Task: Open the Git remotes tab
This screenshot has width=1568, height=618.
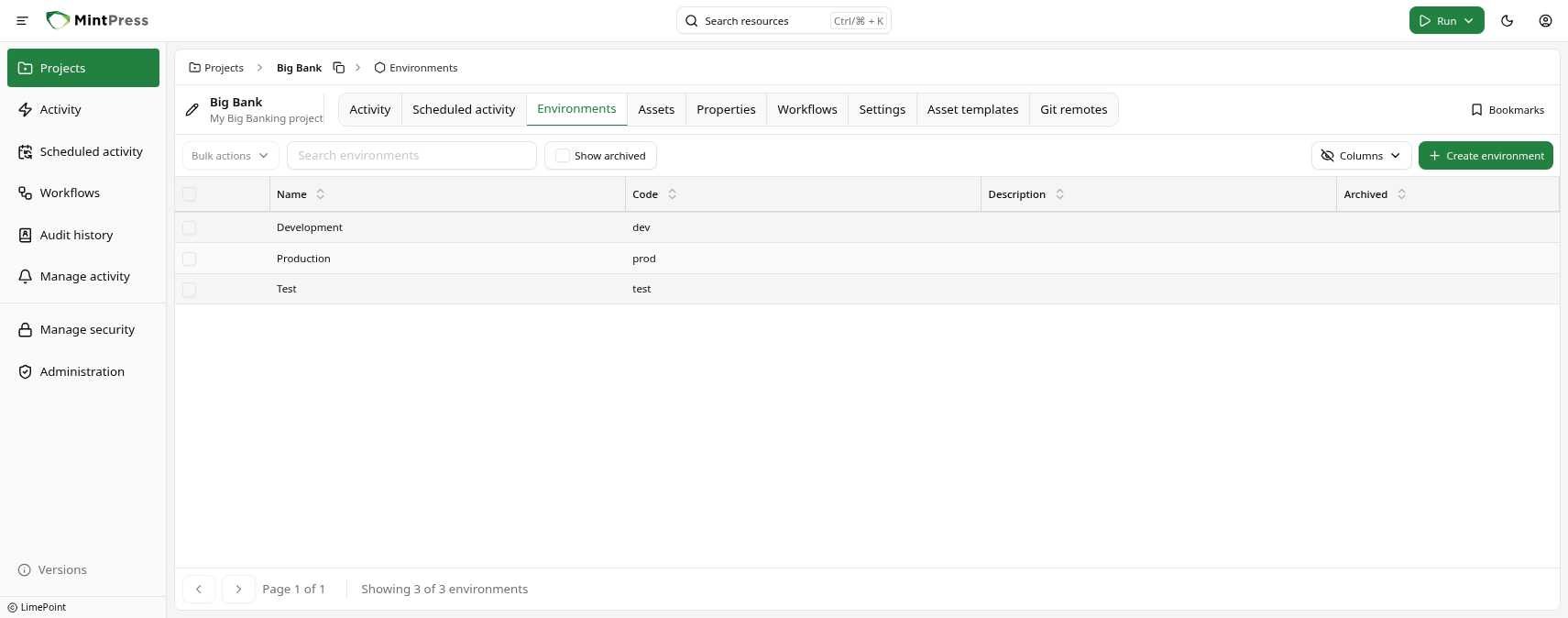Action: [x=1073, y=109]
